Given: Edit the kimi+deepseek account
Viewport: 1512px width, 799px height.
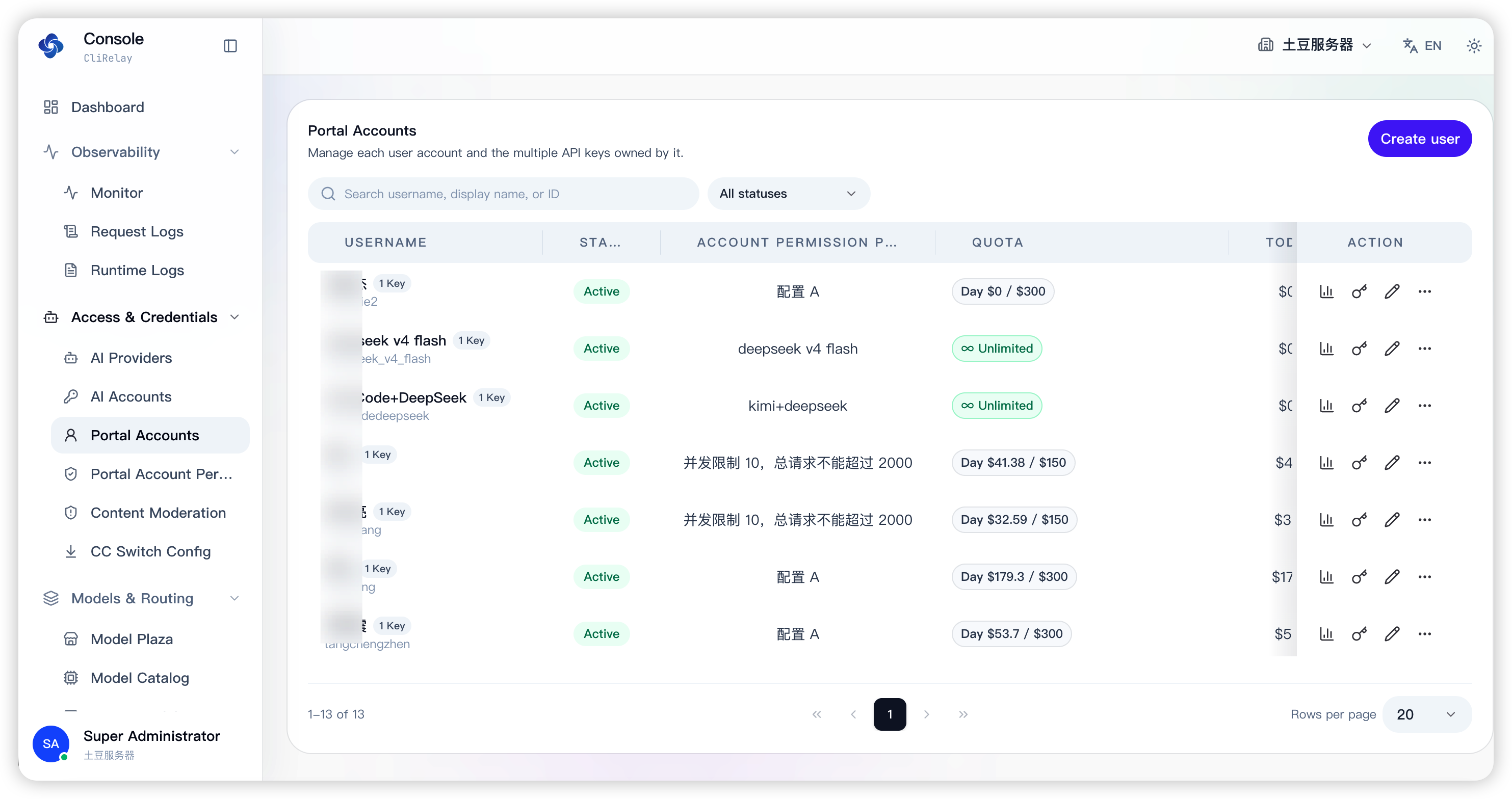Looking at the screenshot, I should pyautogui.click(x=1392, y=406).
